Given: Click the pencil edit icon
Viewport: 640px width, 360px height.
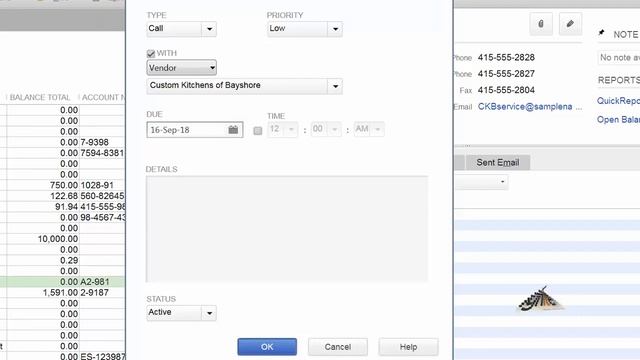Looking at the screenshot, I should (x=570, y=24).
